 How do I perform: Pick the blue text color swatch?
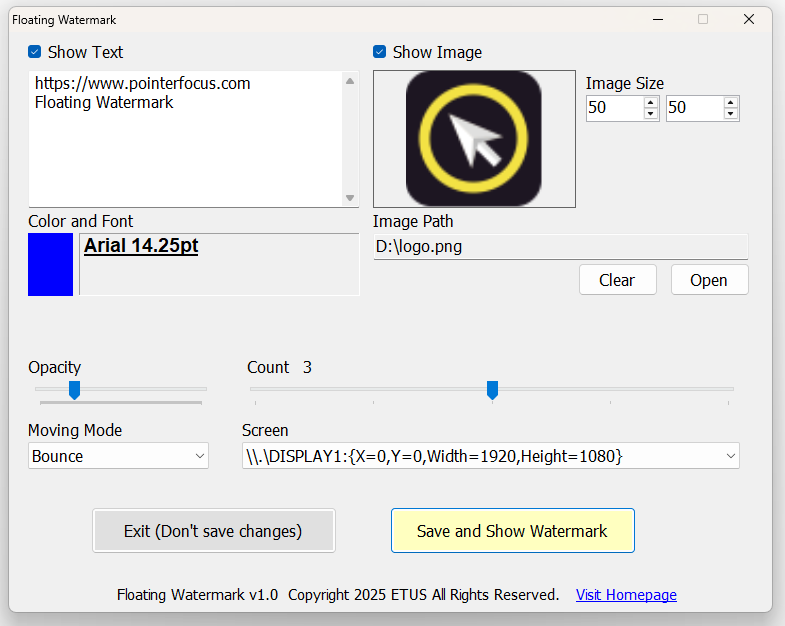point(50,264)
